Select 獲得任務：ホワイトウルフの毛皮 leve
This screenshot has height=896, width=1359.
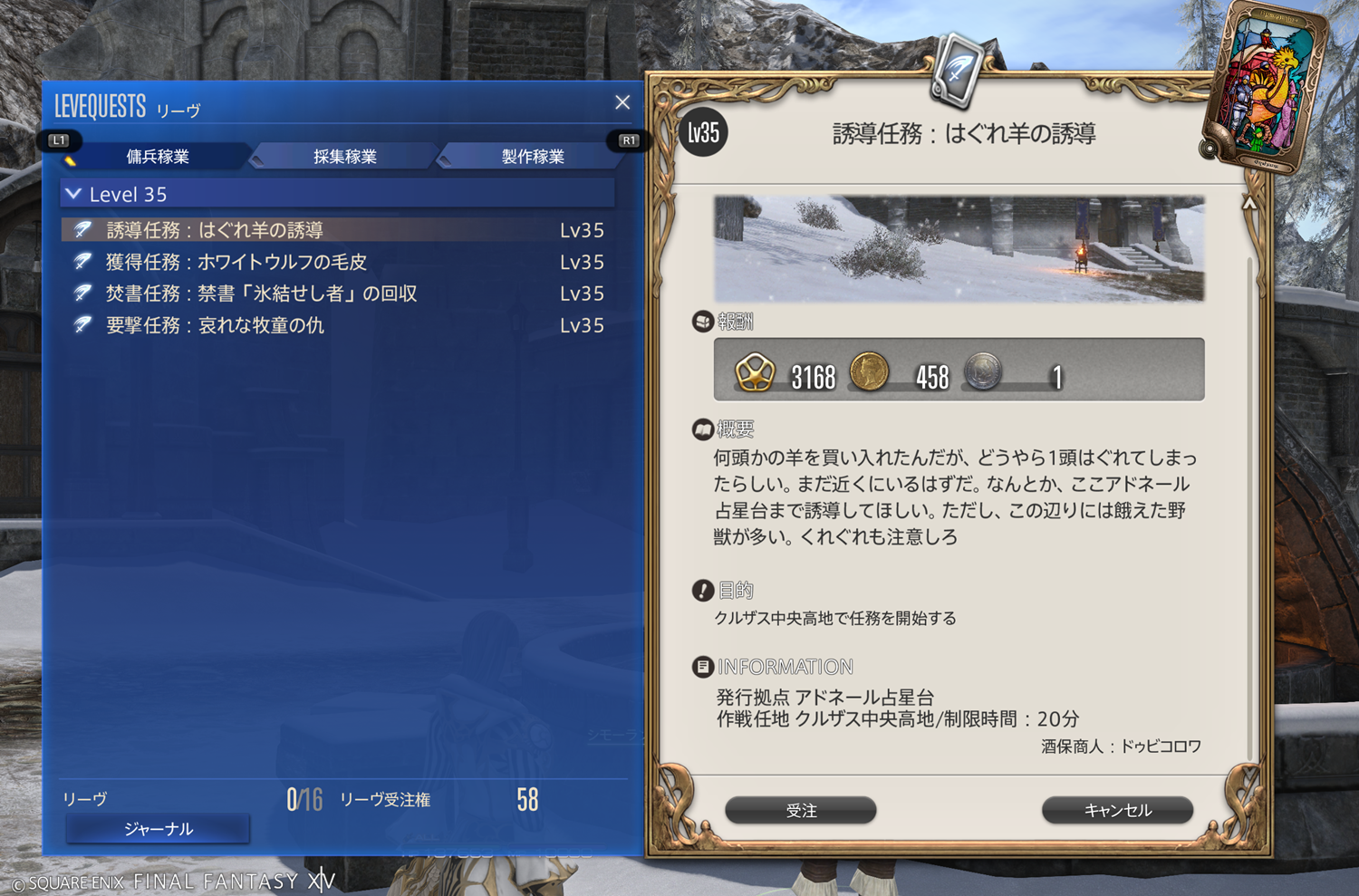click(337, 262)
